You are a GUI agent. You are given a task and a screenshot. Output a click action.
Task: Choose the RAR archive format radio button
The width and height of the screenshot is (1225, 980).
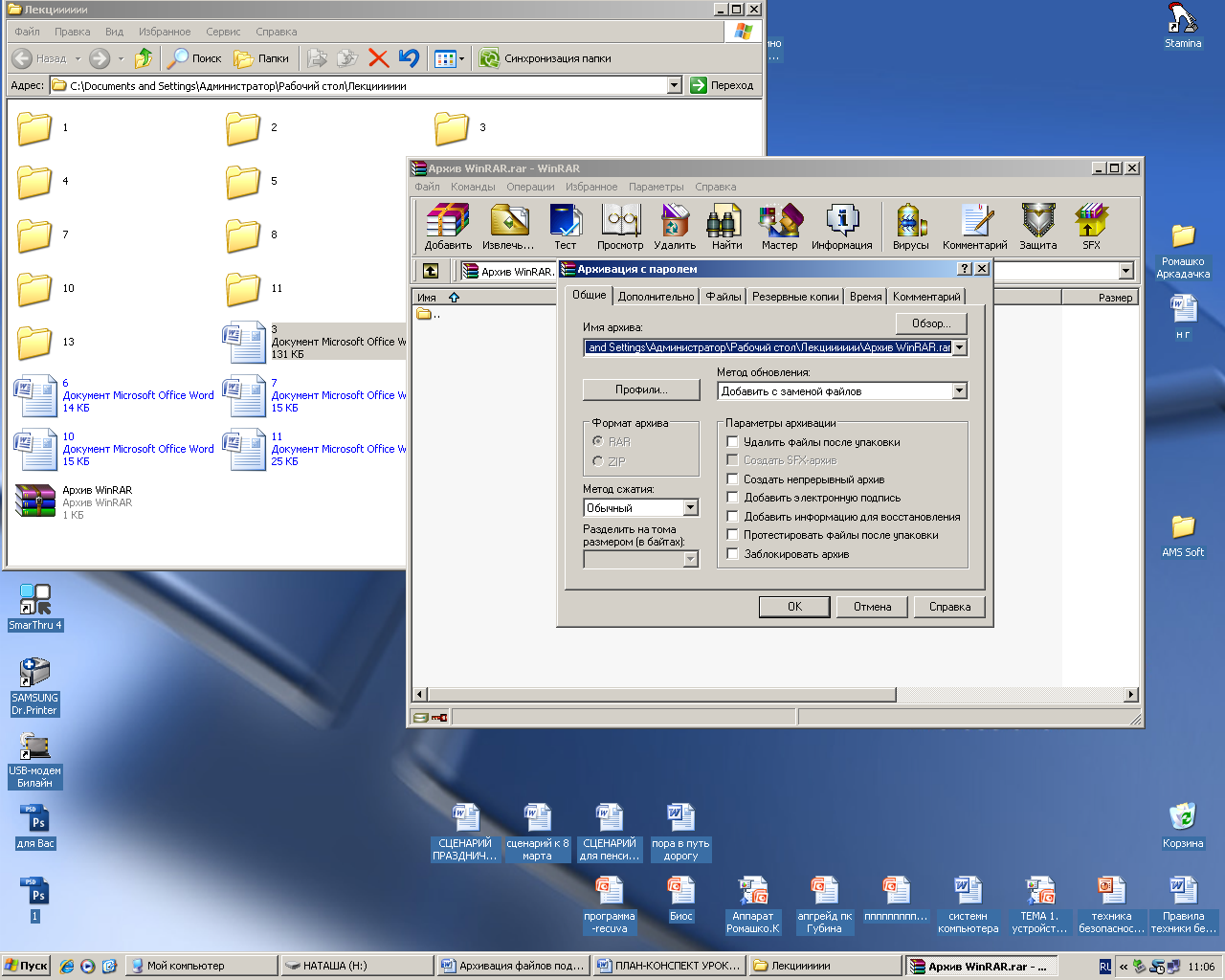(x=598, y=441)
